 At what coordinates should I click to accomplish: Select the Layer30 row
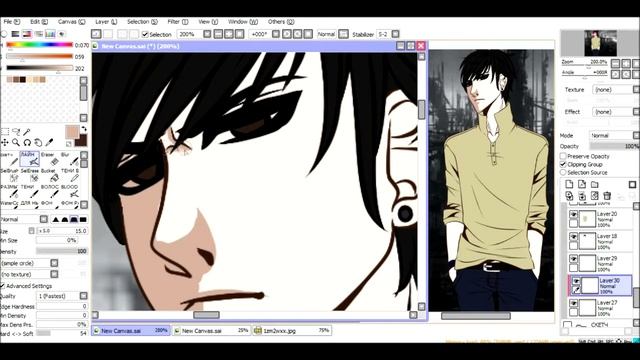tap(601, 285)
